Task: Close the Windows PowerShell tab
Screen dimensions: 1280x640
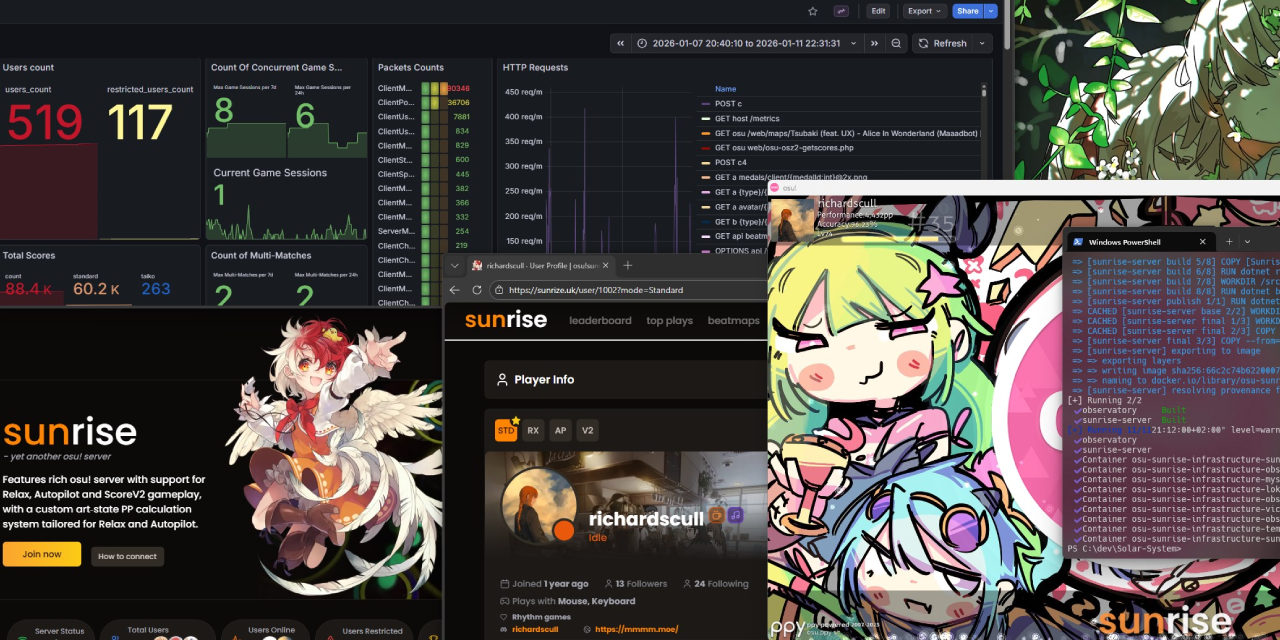Action: pyautogui.click(x=1202, y=242)
